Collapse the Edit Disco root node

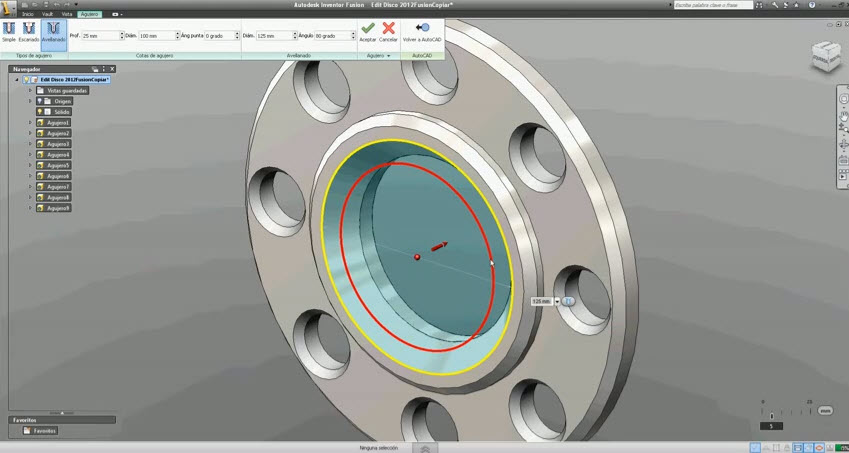(17, 80)
